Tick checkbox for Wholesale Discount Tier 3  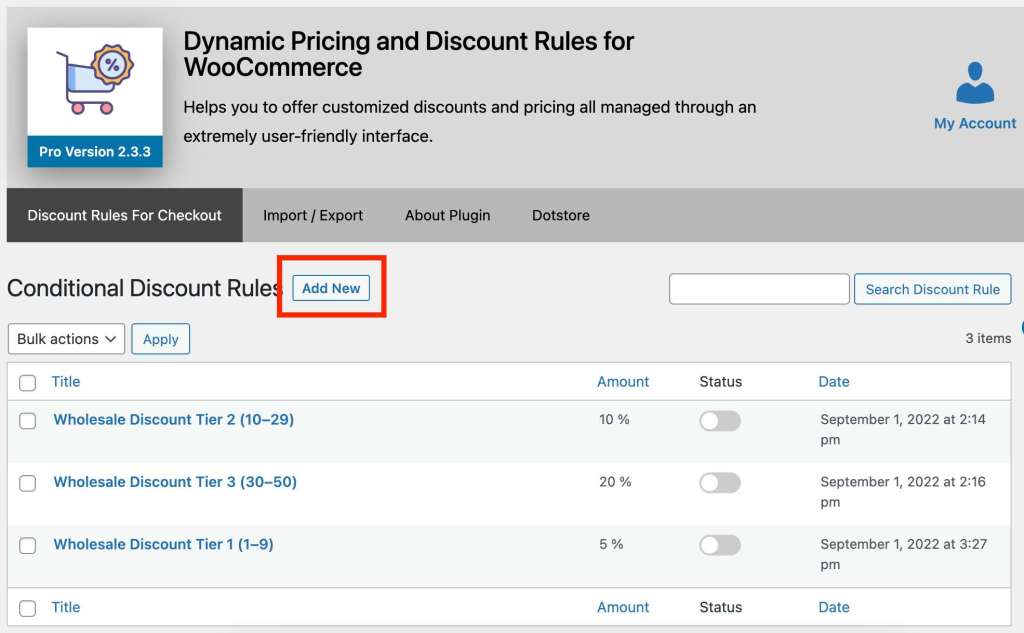click(x=27, y=483)
